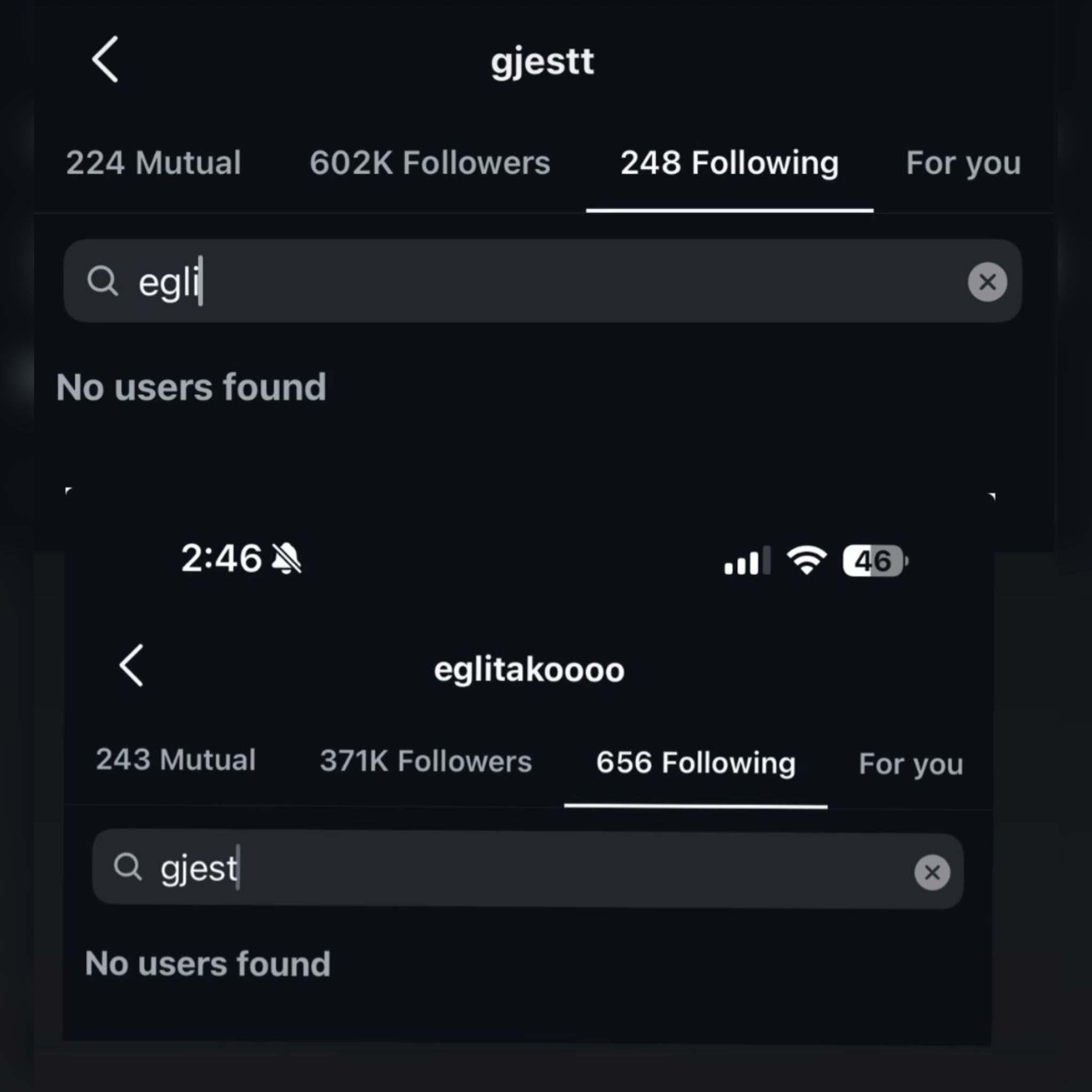Tap the magnifier icon beside 'gjest'
This screenshot has width=1092, height=1092.
point(128,866)
